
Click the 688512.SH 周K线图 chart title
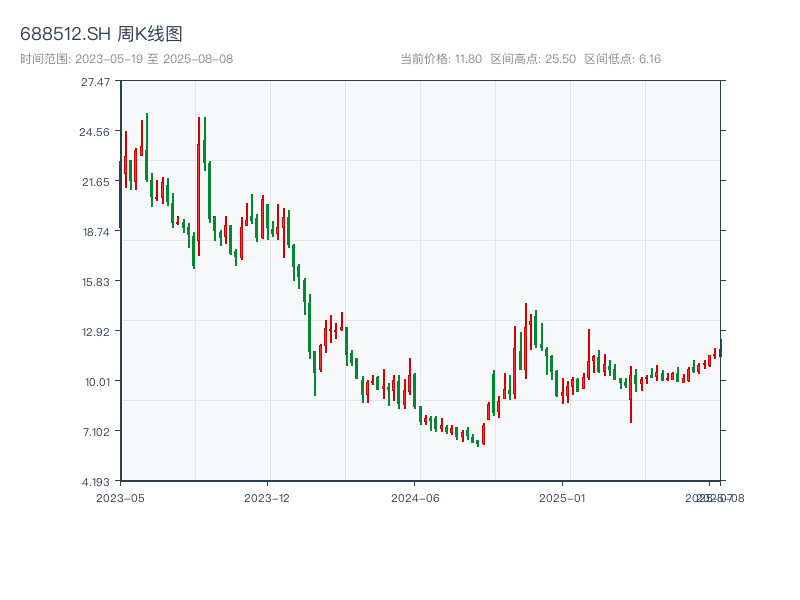[101, 35]
